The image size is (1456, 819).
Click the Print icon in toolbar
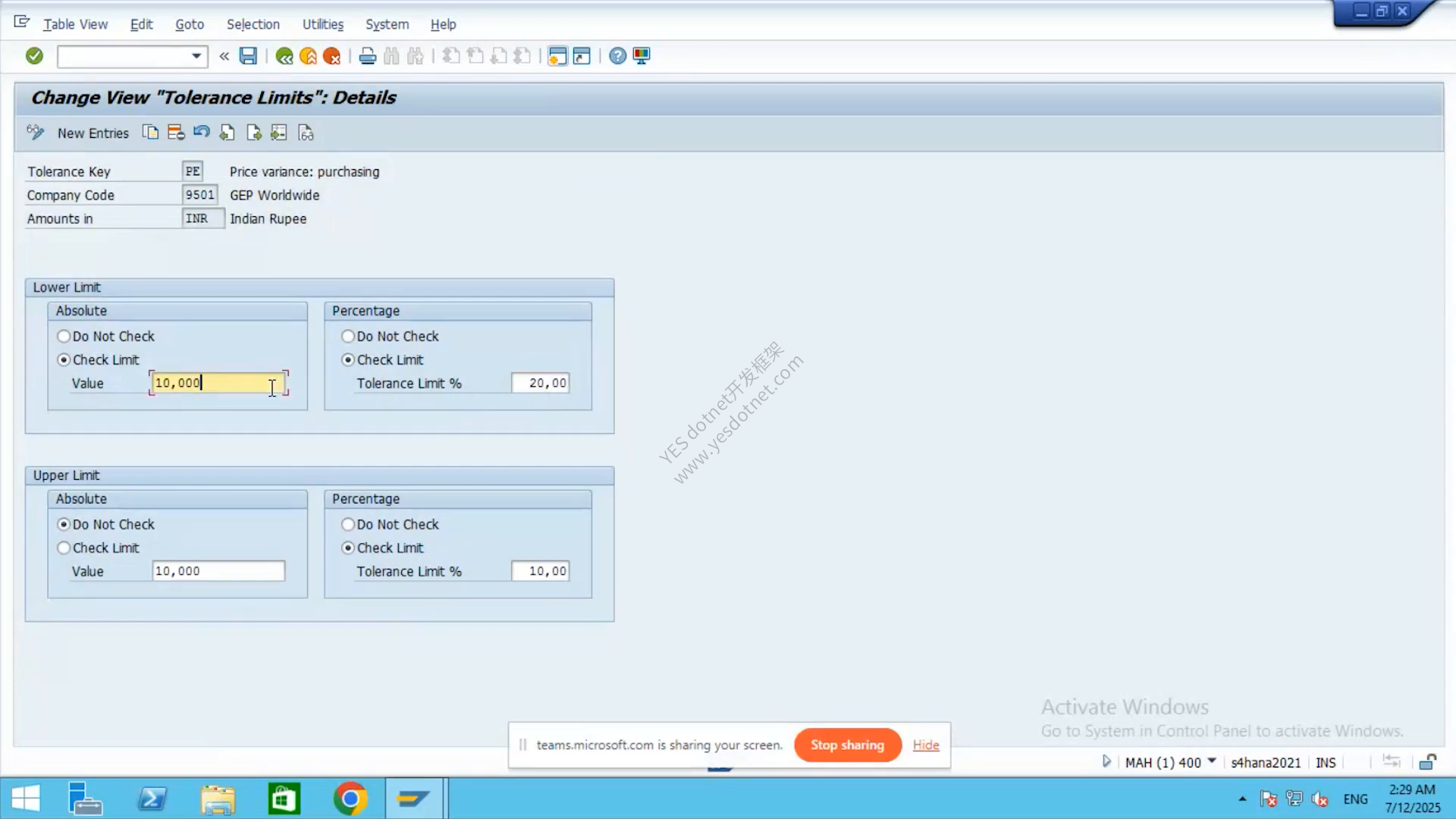[x=367, y=56]
